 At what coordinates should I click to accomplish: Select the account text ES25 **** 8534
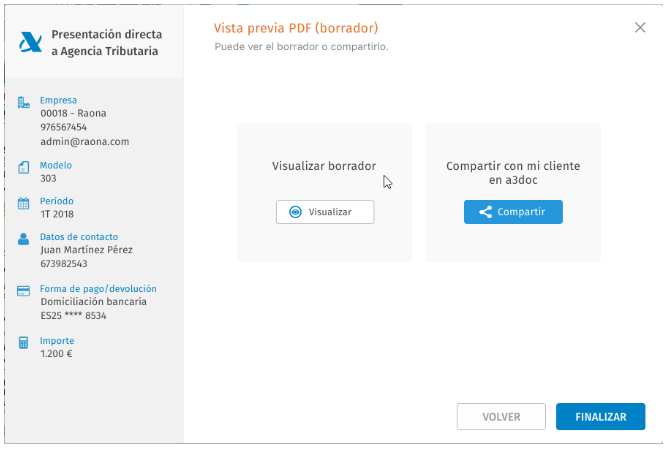[x=73, y=316]
